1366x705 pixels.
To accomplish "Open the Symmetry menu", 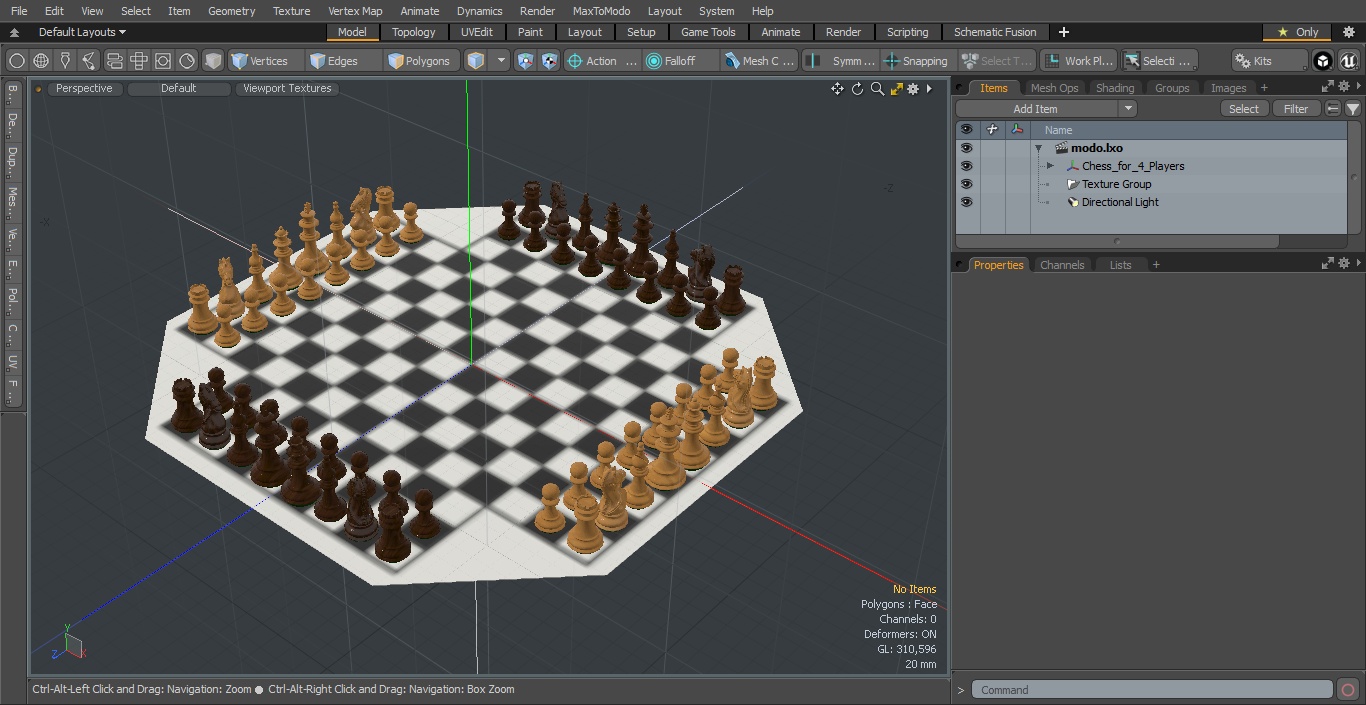I will tap(841, 61).
